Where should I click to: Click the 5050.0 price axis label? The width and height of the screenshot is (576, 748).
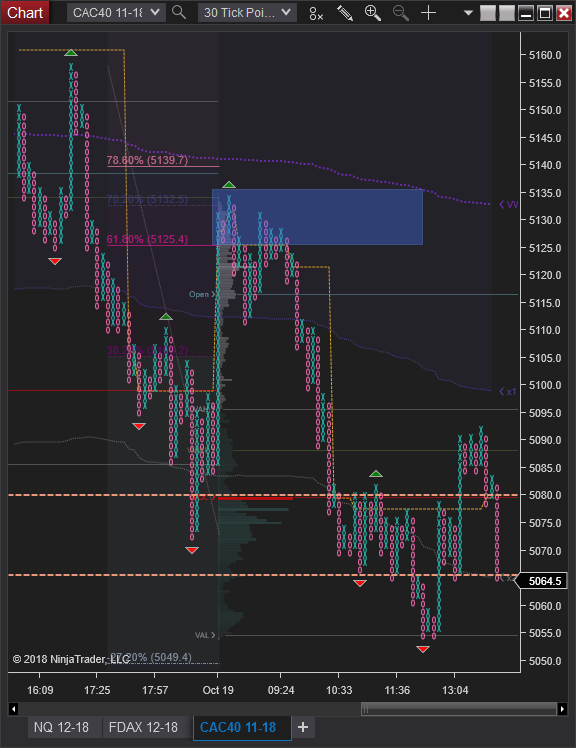point(545,661)
